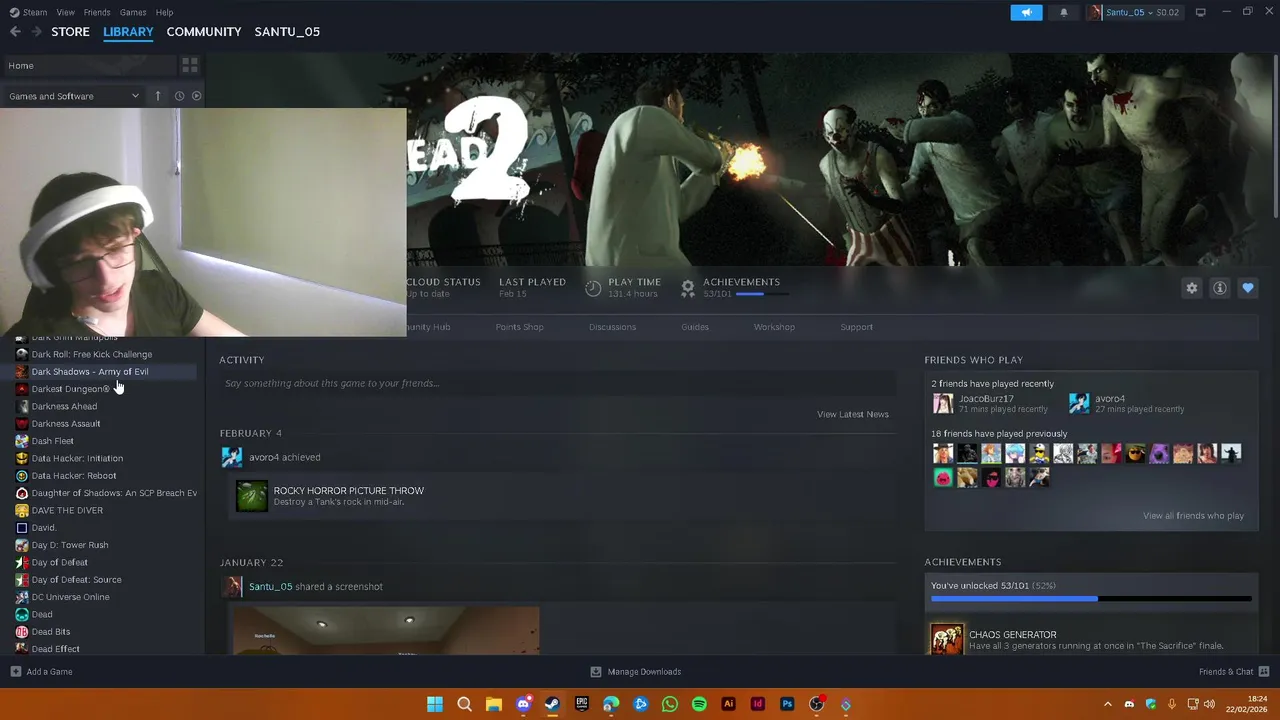Click Rocky Horror Picture Throw achievement icon
Viewport: 1280px width, 720px height.
pyautogui.click(x=252, y=496)
